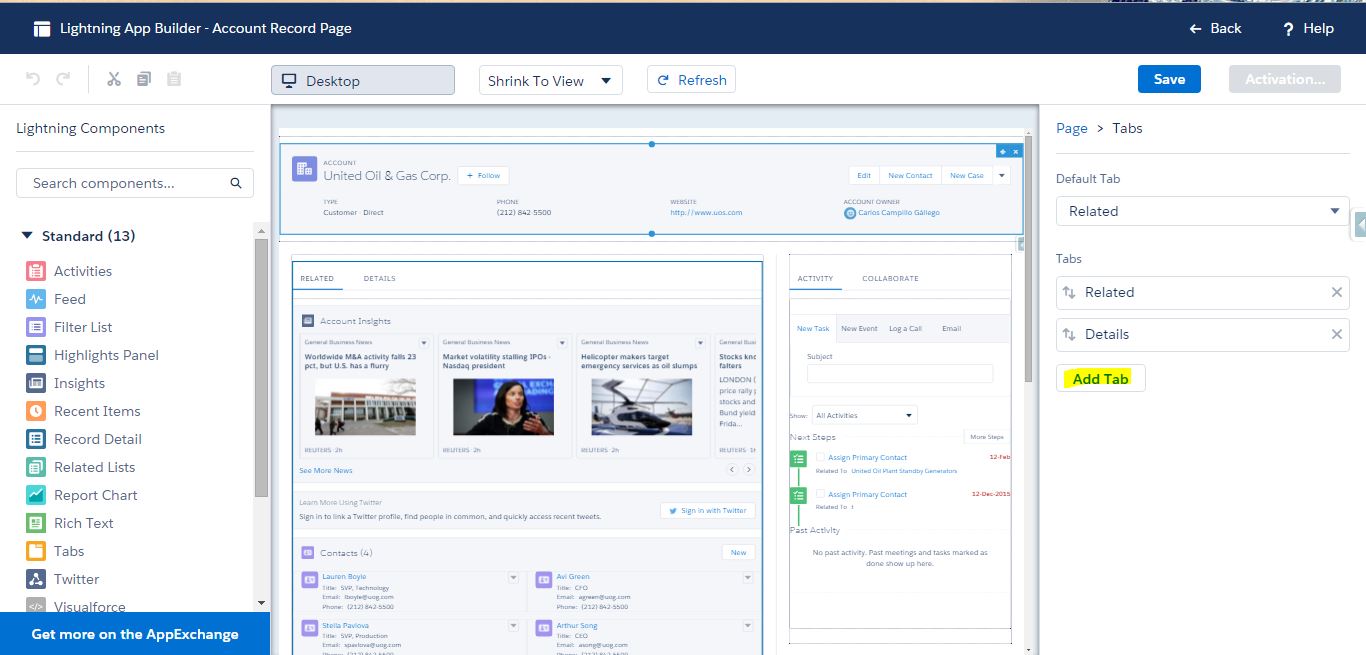Select the Activities component icon
Screen dimensions: 1366x655
click(x=36, y=271)
